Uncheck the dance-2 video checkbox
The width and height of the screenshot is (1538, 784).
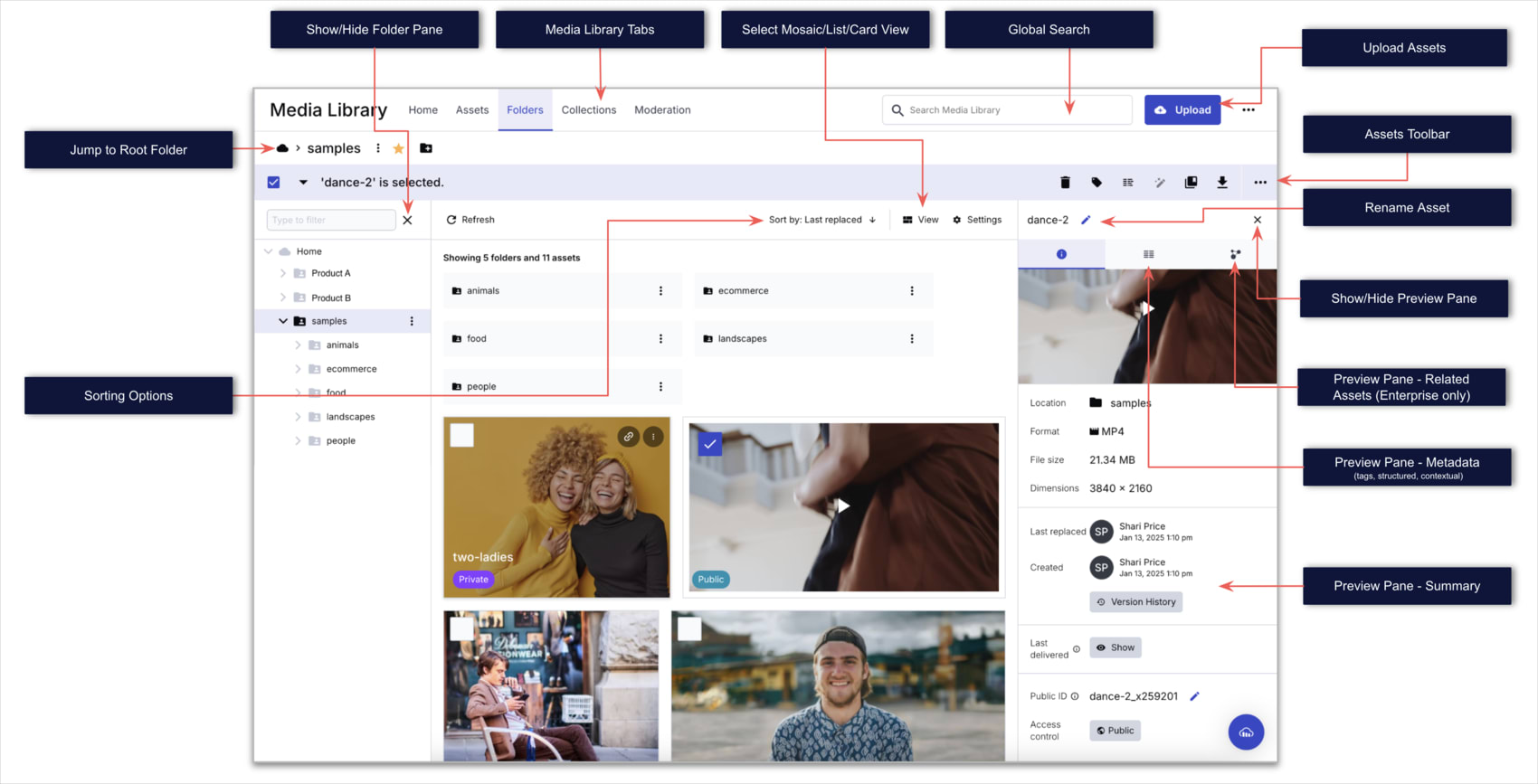(x=710, y=444)
